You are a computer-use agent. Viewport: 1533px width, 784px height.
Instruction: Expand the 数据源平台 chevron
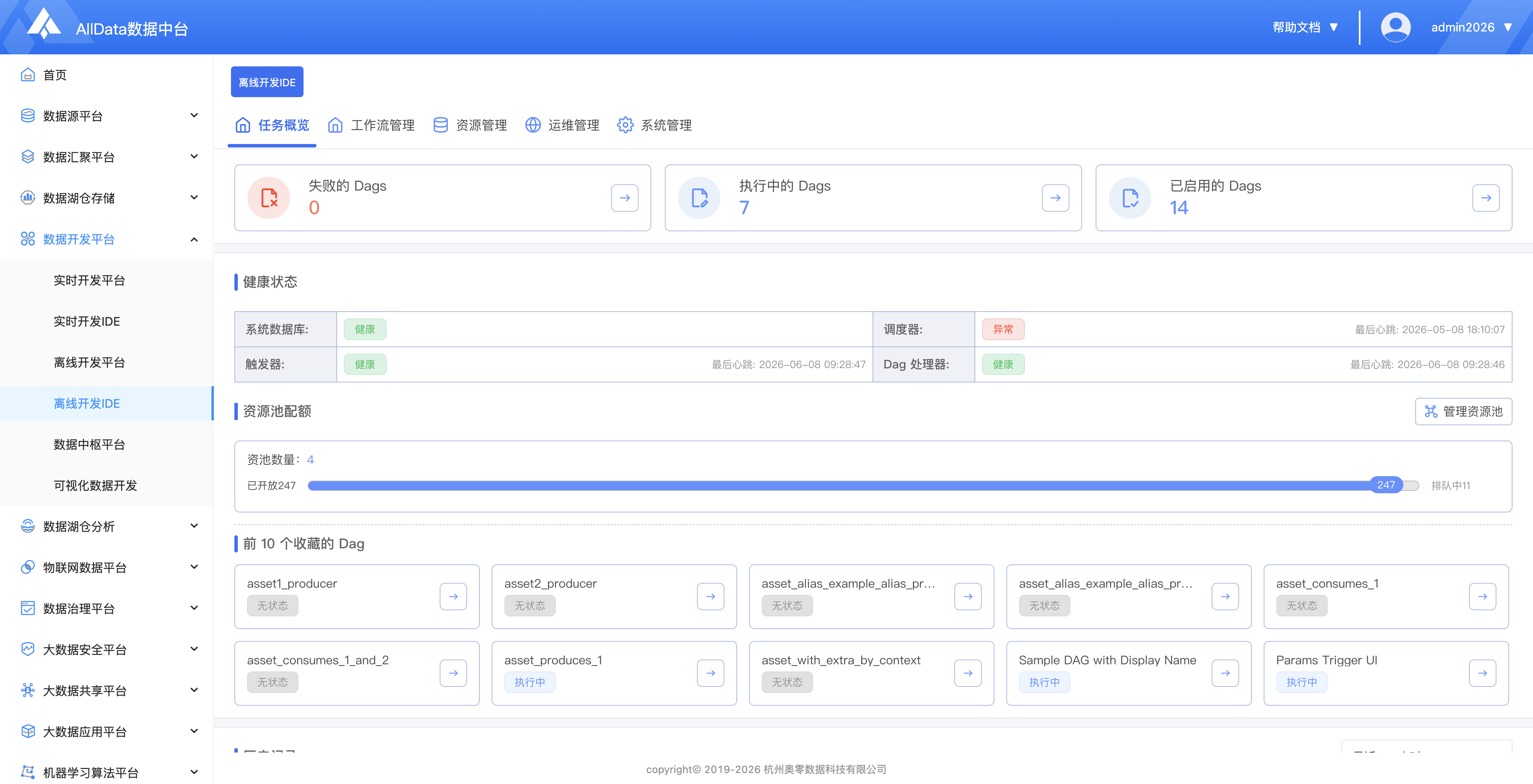pos(194,115)
